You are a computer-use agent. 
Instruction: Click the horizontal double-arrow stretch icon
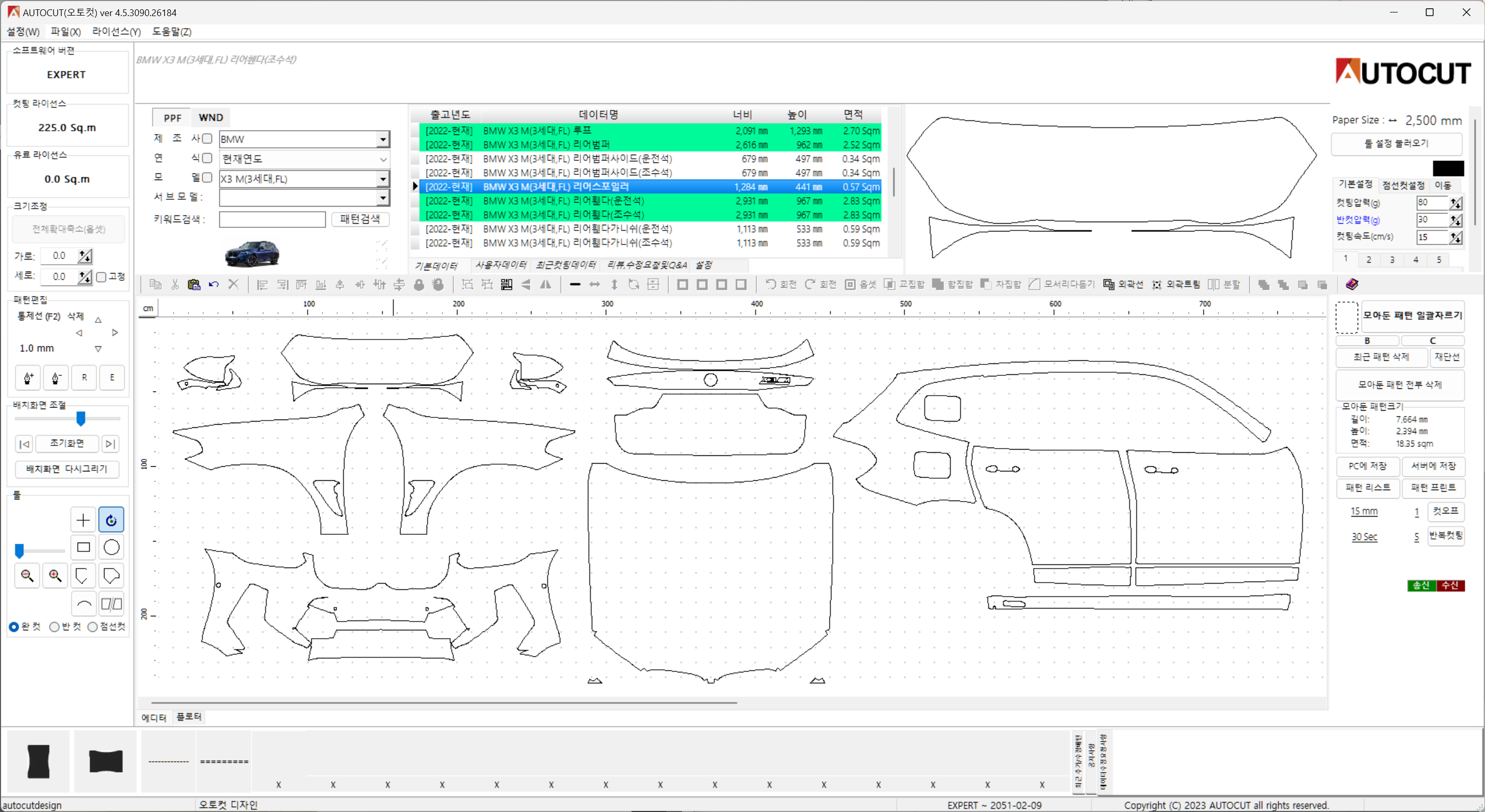[x=594, y=284]
